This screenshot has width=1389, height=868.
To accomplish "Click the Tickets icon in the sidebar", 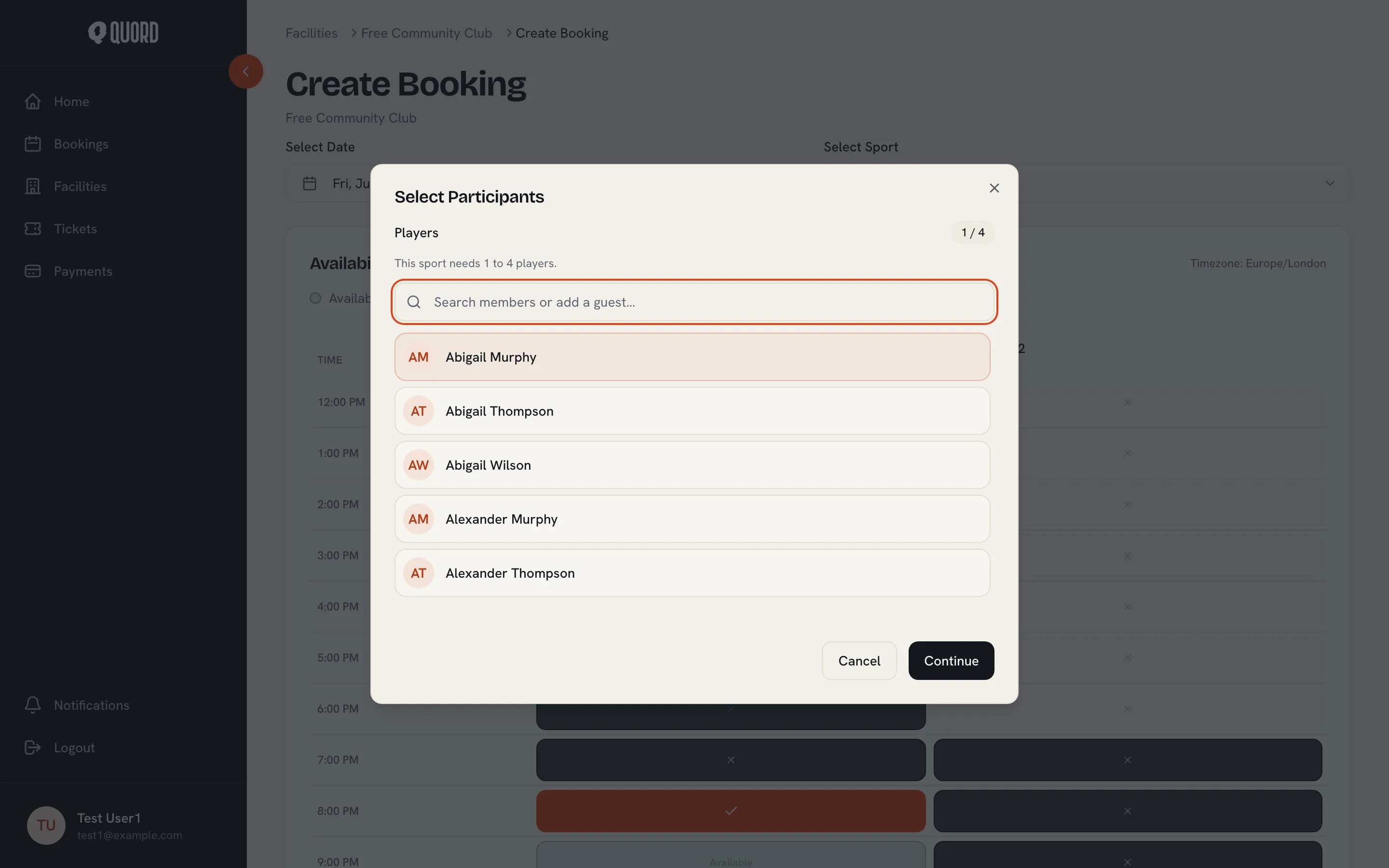I will click(33, 229).
